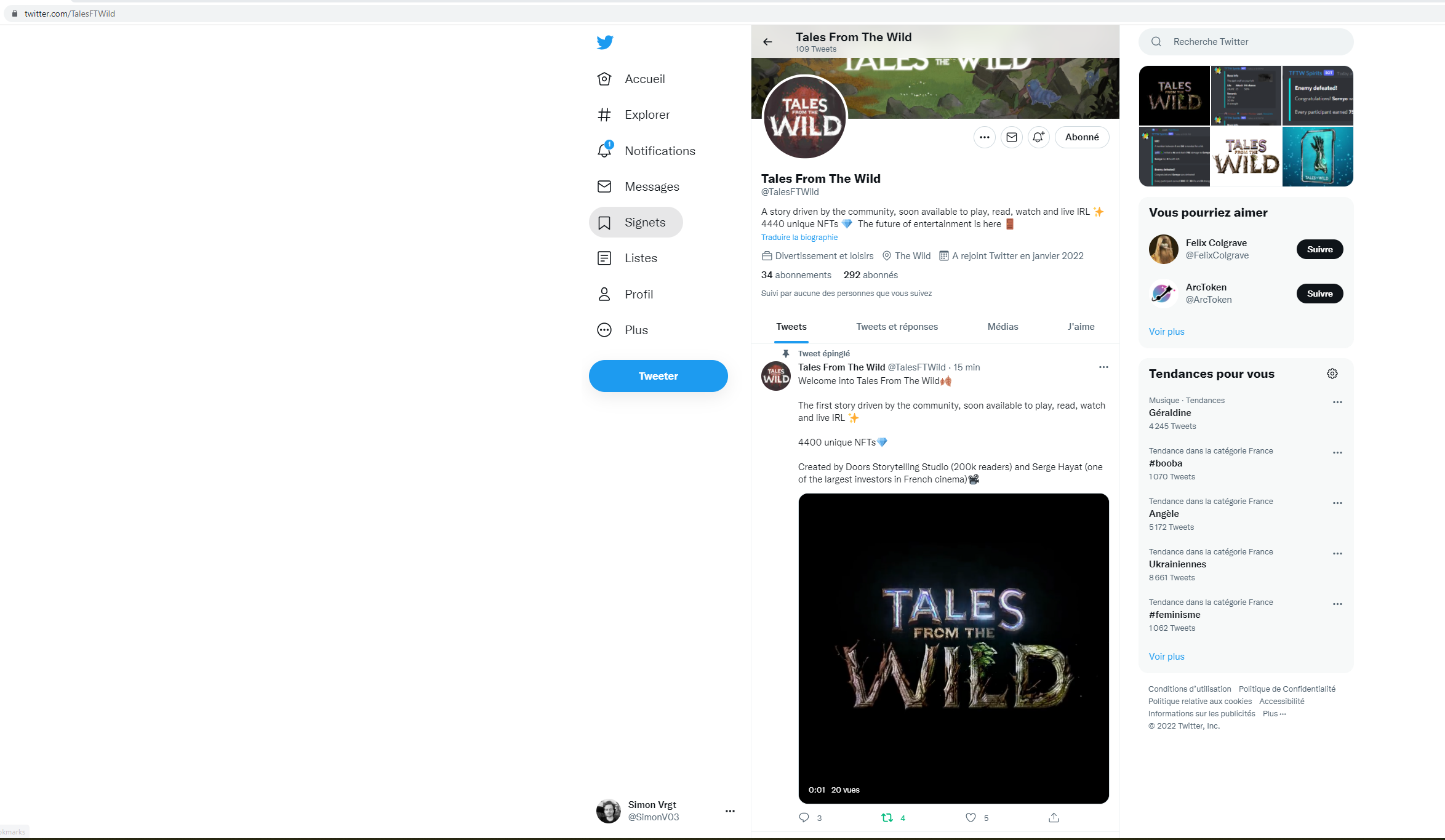Switch to the Médias tab

[x=1003, y=327]
